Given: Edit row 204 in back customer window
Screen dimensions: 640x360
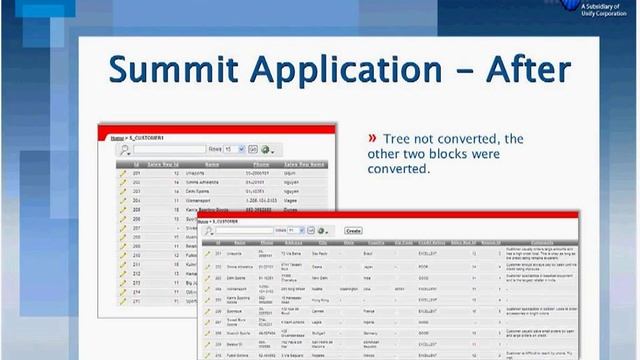Looking at the screenshot, I should (123, 201).
